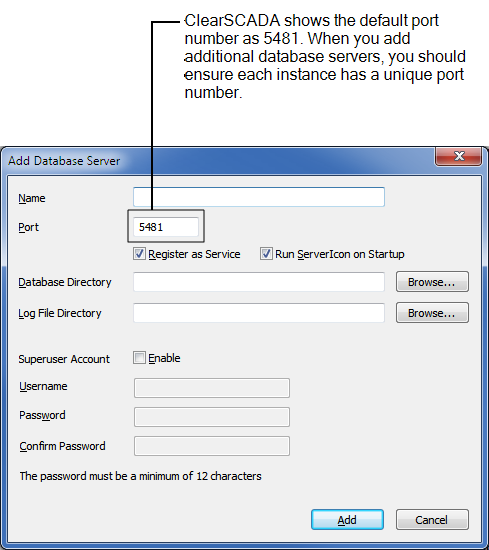Click the Cancel button
Image resolution: width=489 pixels, height=550 pixels.
(x=432, y=519)
